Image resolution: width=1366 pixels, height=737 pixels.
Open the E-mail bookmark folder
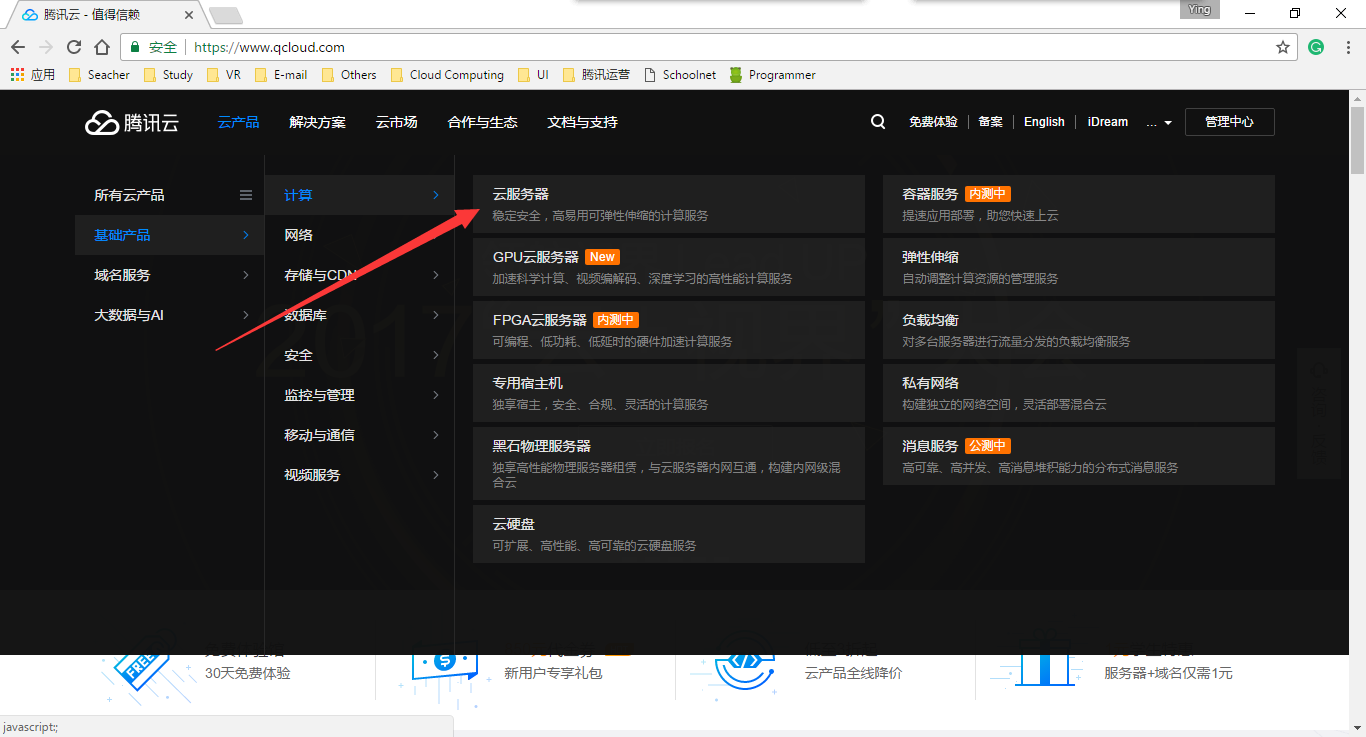[281, 75]
